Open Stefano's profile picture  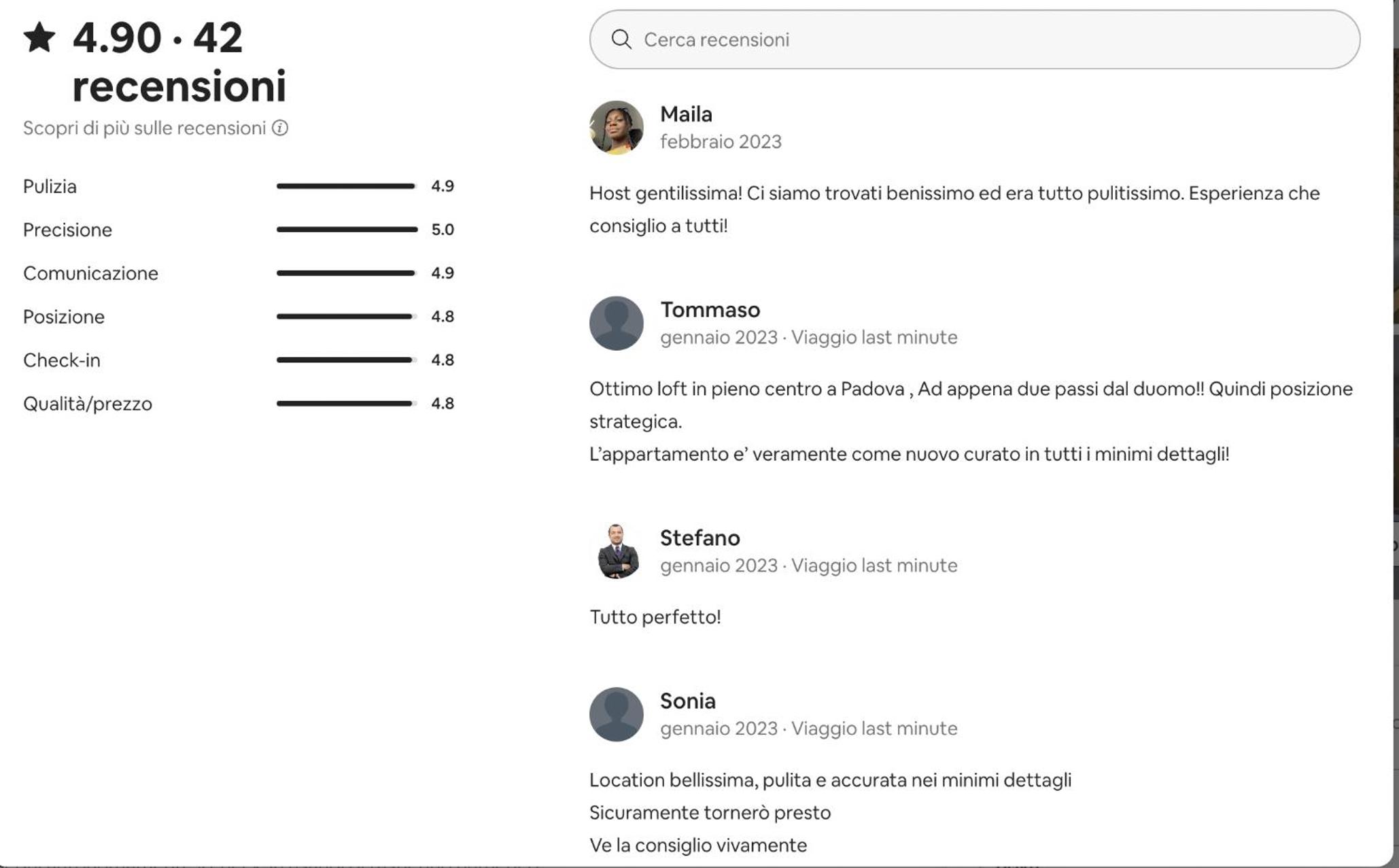(616, 551)
